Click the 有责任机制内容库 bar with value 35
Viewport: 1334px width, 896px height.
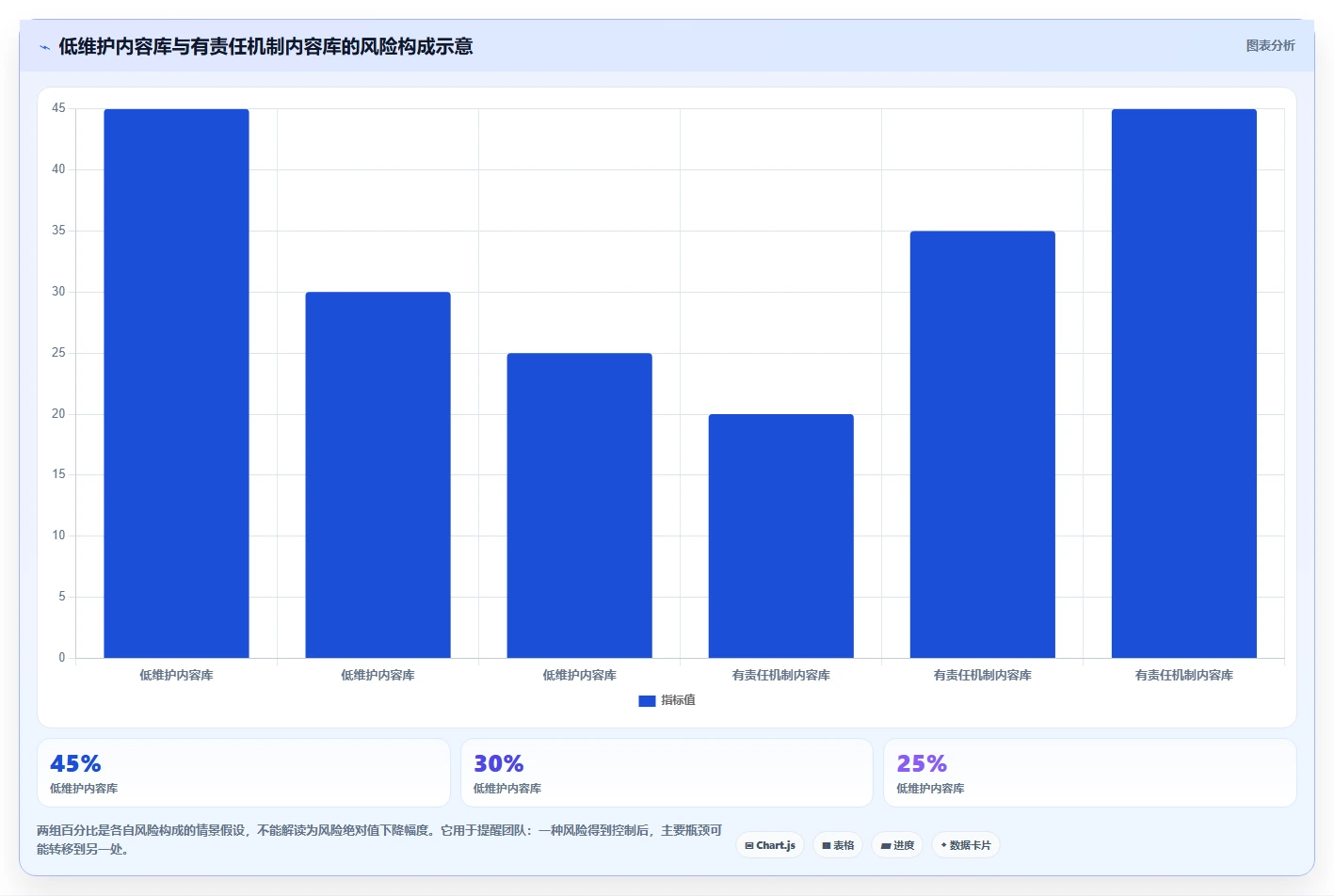click(982, 444)
